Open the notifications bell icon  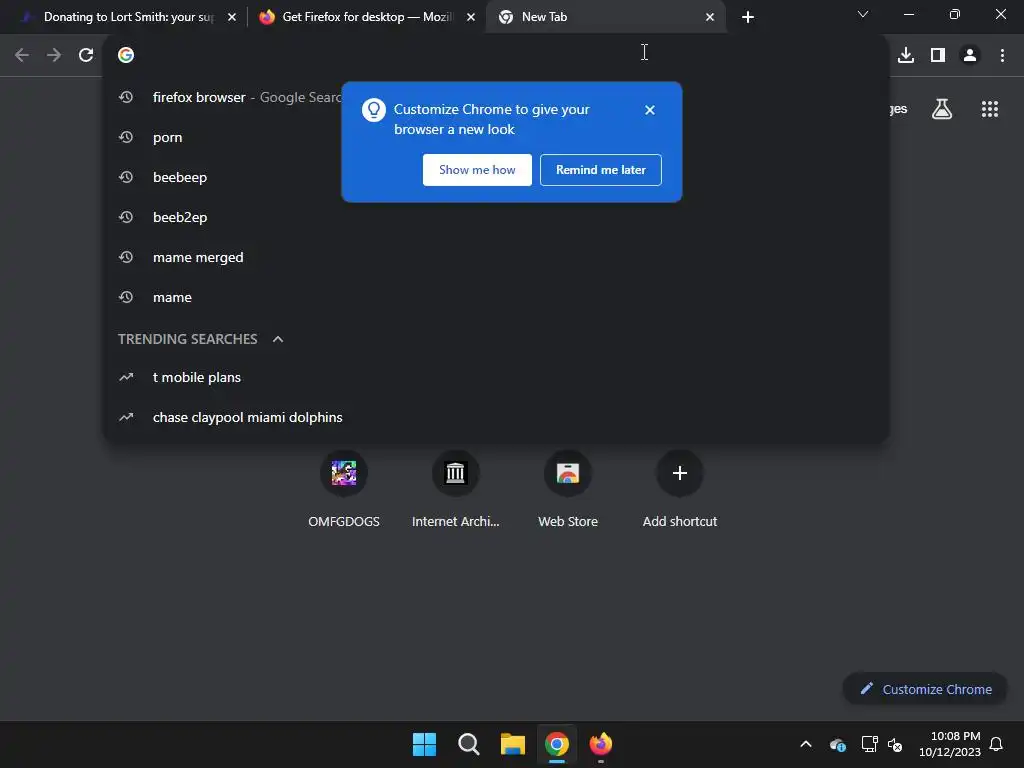(996, 744)
